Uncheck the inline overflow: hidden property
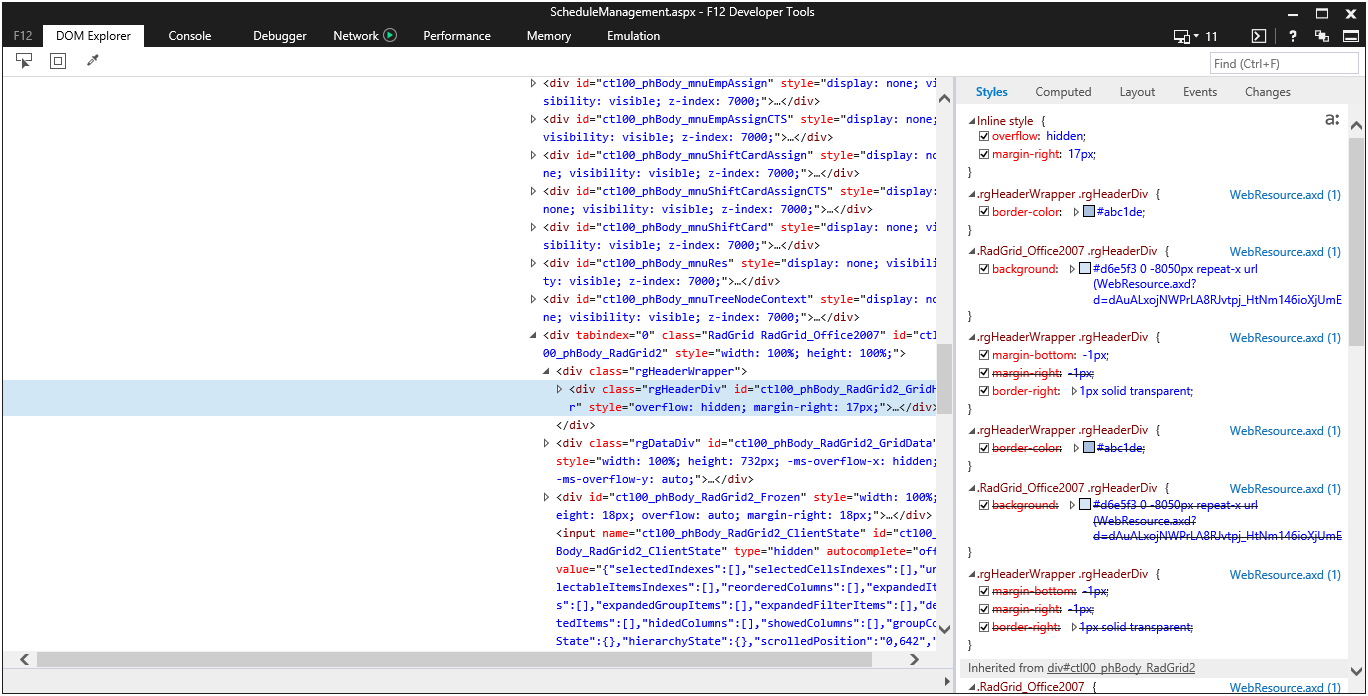The height and width of the screenshot is (696, 1368). point(984,136)
